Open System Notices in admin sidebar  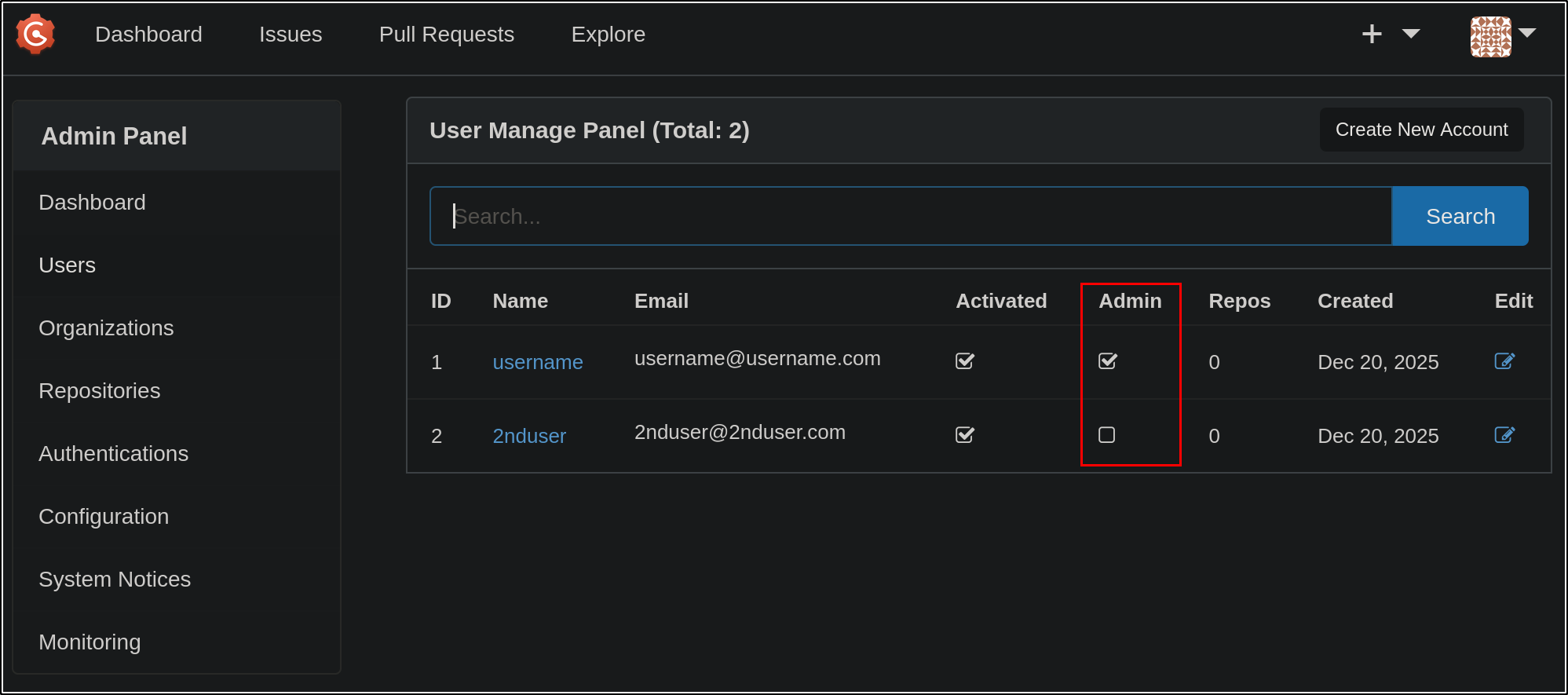tap(115, 580)
